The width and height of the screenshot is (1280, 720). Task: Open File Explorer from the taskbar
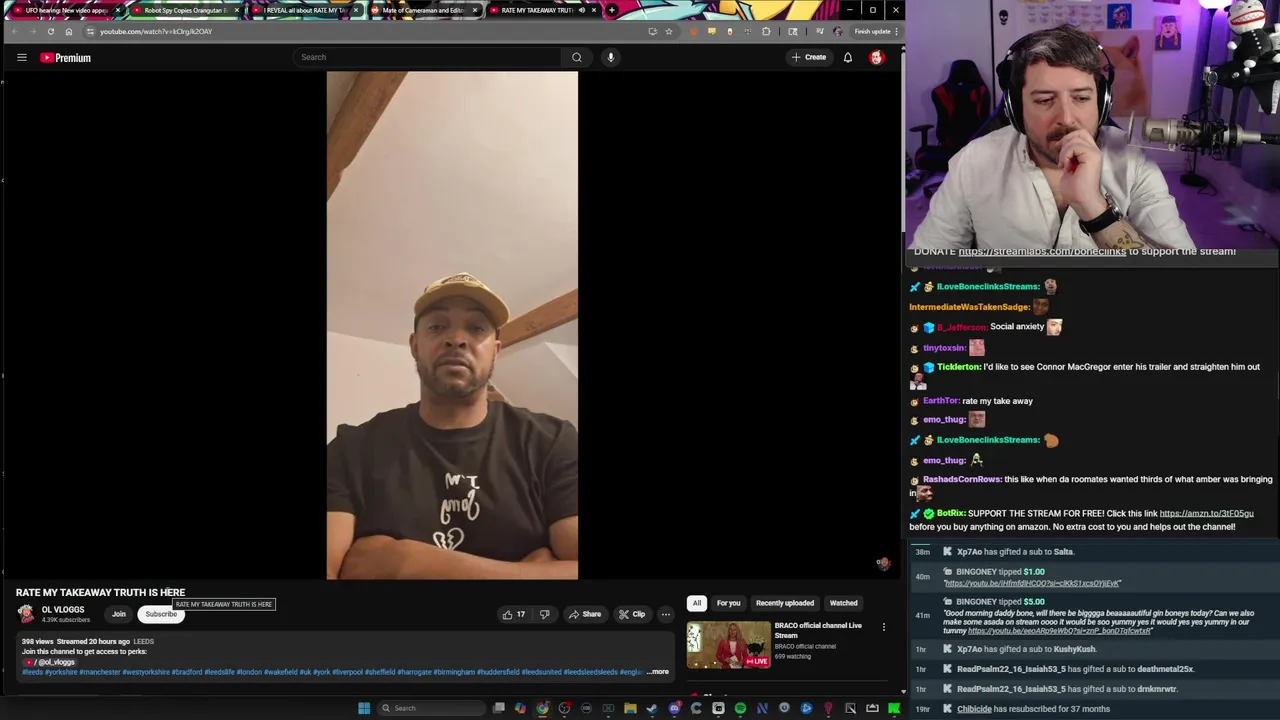coord(630,708)
